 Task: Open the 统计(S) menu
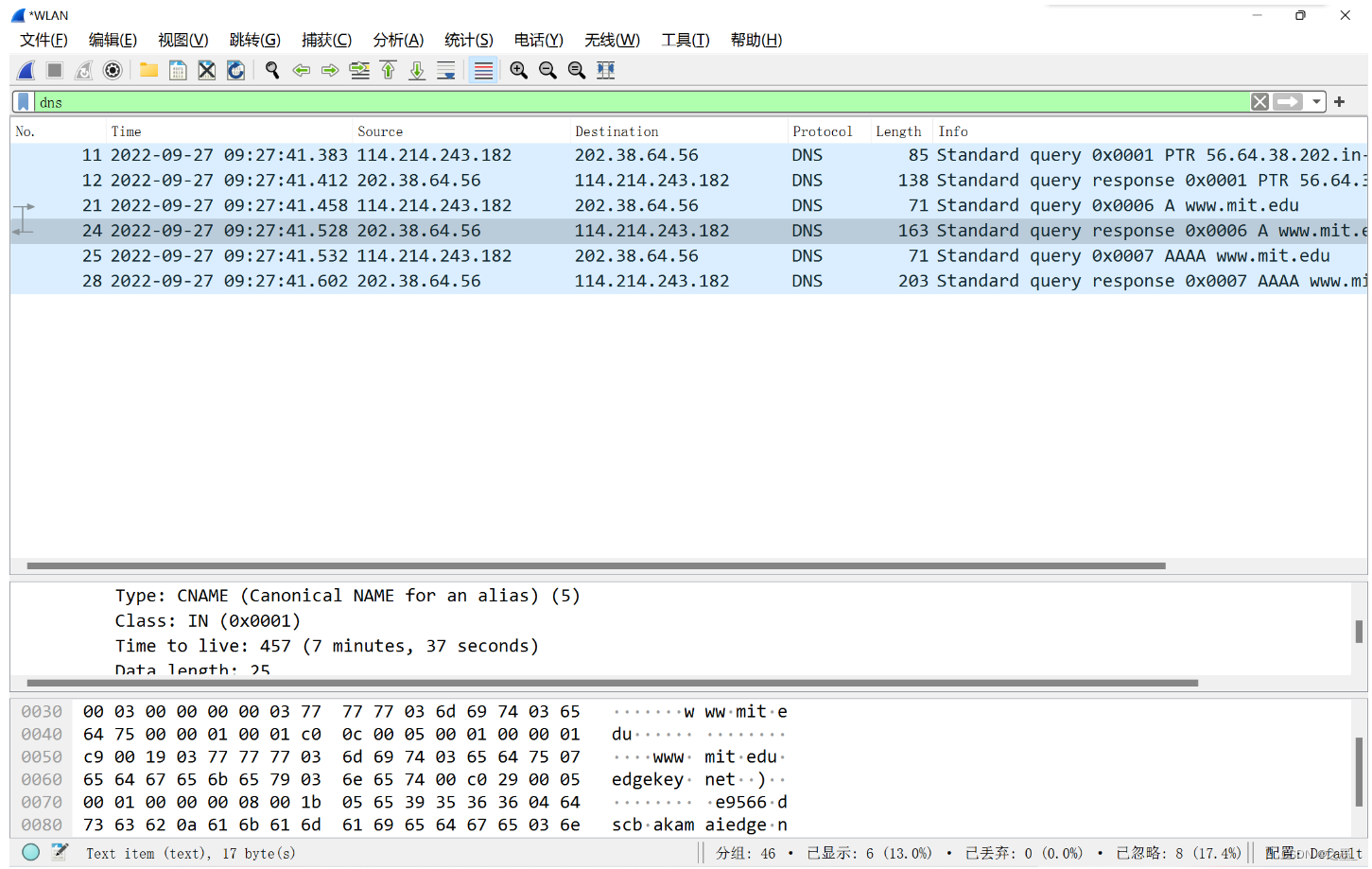pyautogui.click(x=468, y=40)
